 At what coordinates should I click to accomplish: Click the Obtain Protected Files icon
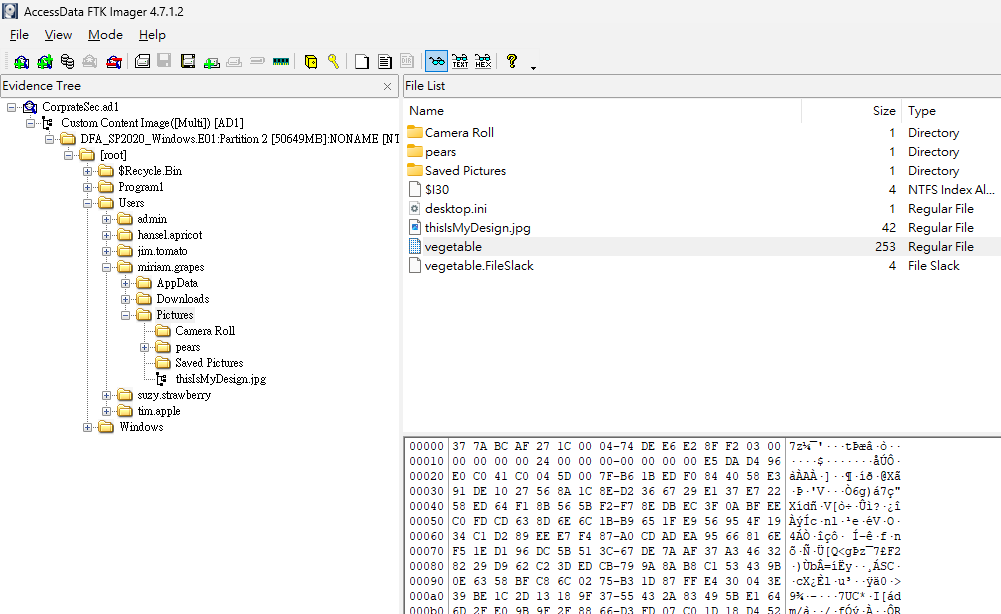click(x=311, y=61)
